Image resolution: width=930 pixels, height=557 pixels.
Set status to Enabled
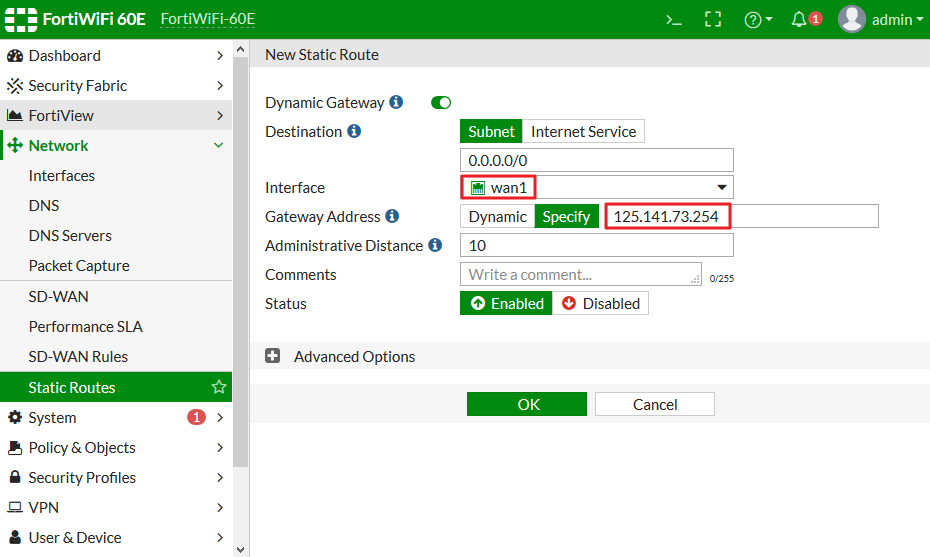pyautogui.click(x=507, y=303)
